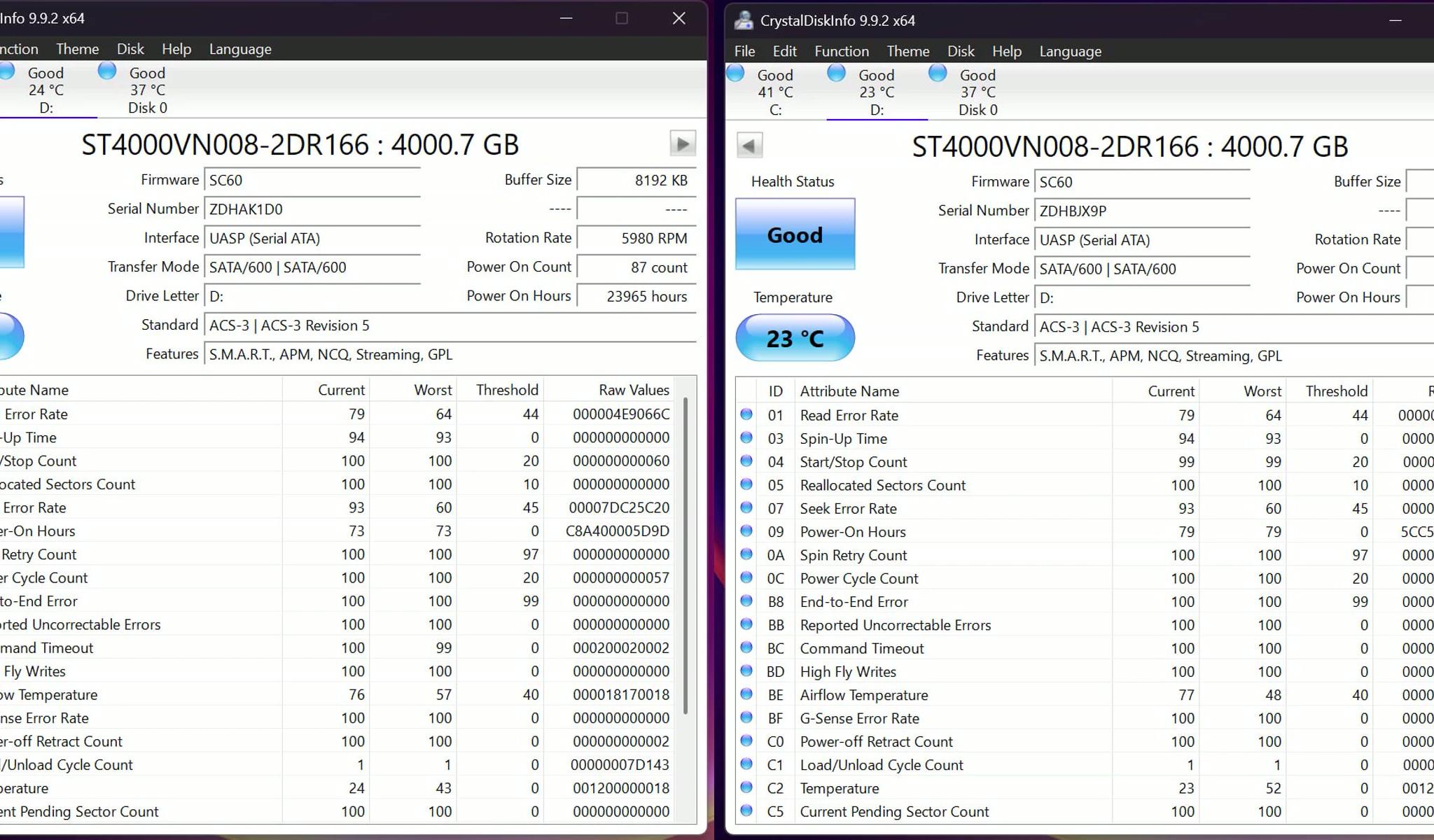Click raw value 000004E9066C in left window
1434x840 pixels.
[621, 414]
